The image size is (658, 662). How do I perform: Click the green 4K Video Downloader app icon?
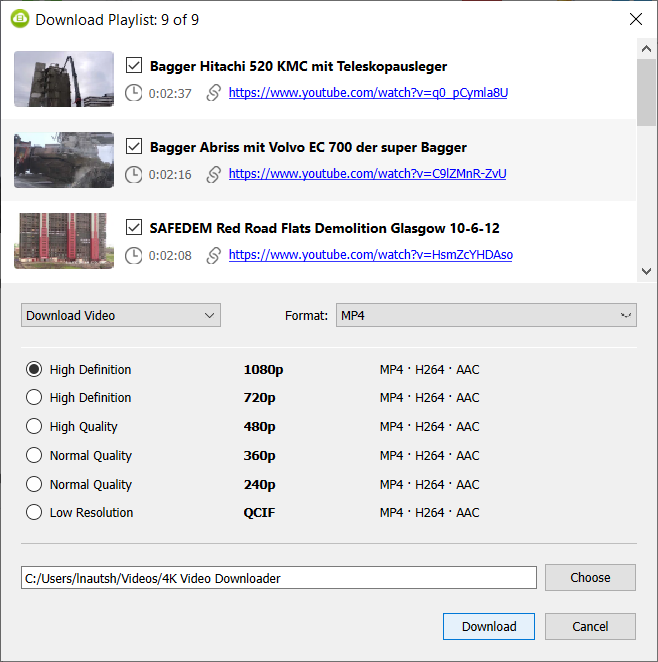(x=20, y=19)
